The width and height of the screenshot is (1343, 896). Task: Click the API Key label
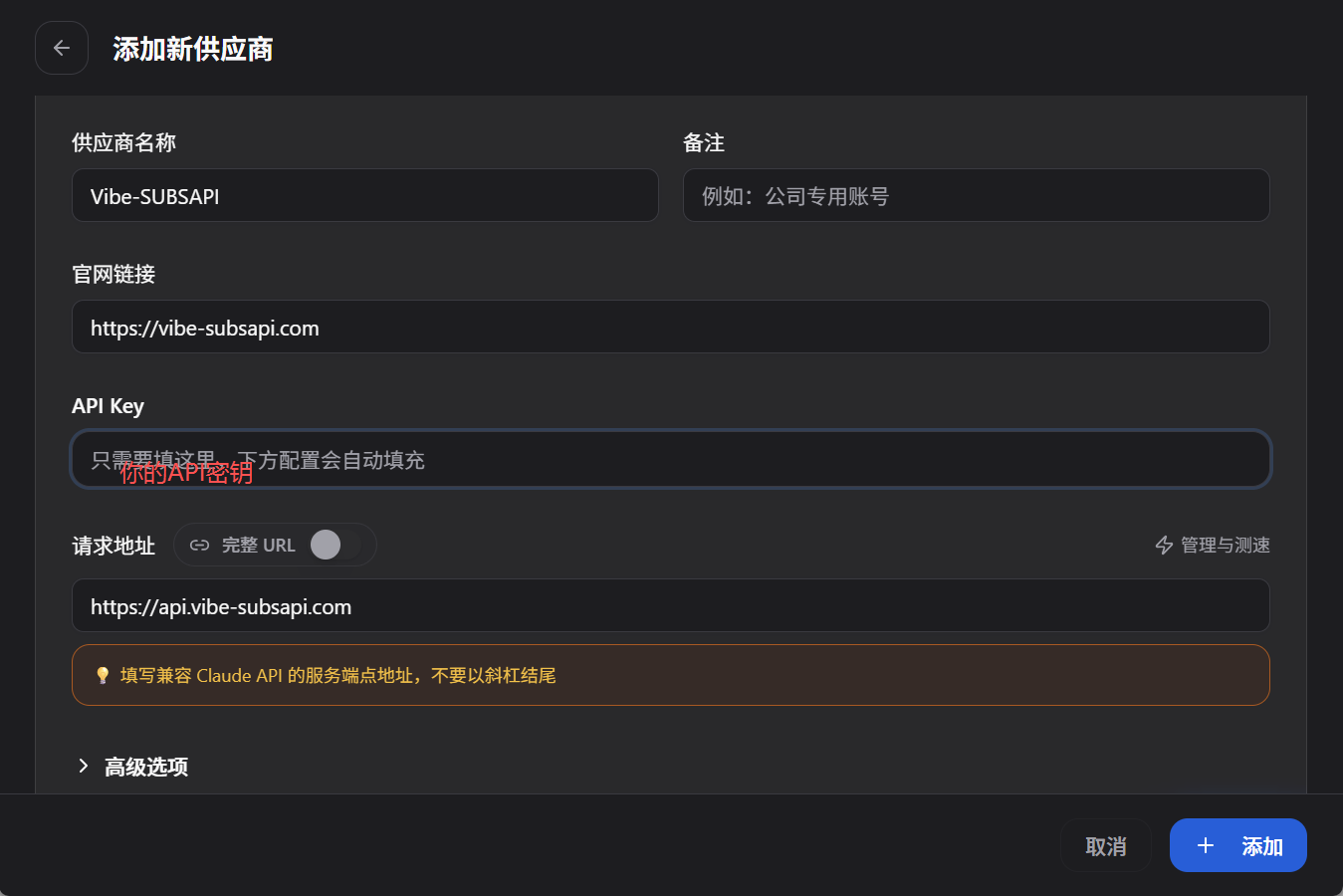click(108, 406)
